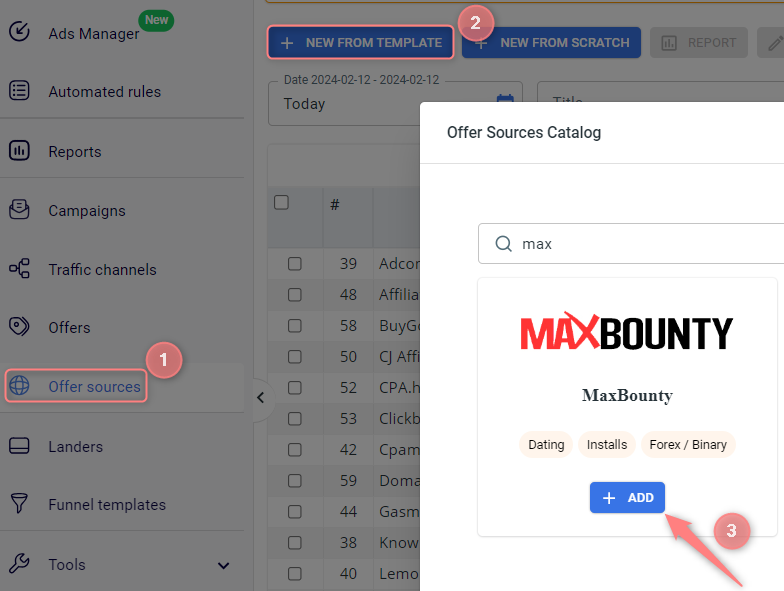Open Automated rules section

[x=104, y=92]
